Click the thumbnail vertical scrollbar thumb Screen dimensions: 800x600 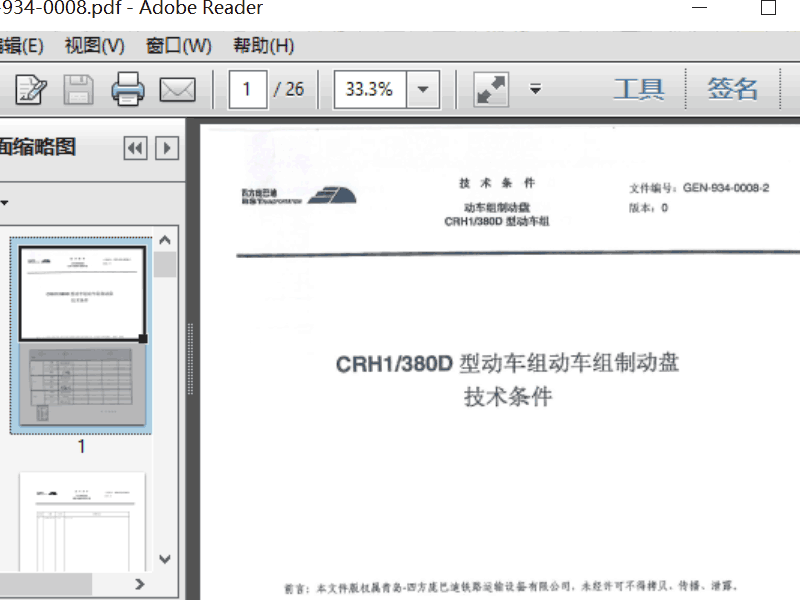[x=165, y=264]
